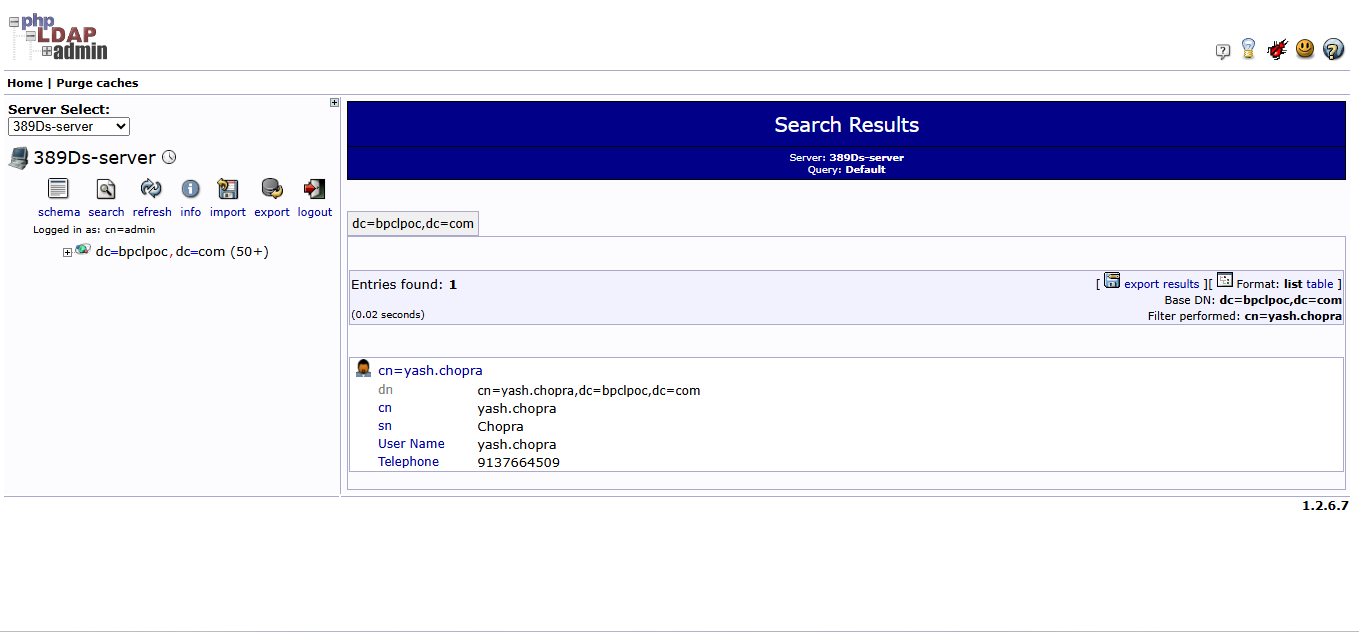Screen dimensions: 1359x632
Task: Click the smiley face donate icon
Action: click(1305, 48)
